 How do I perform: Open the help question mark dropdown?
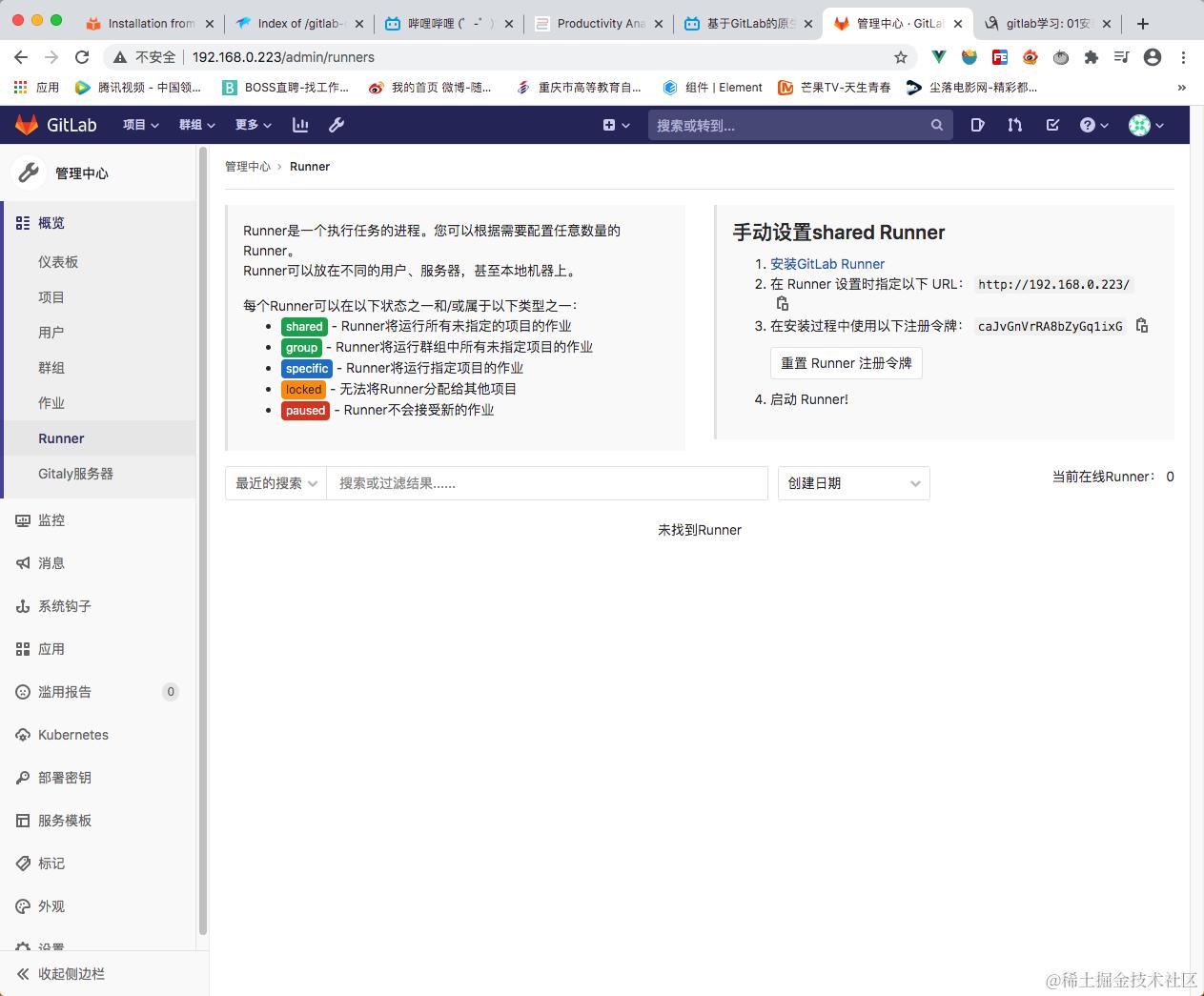coord(1092,125)
